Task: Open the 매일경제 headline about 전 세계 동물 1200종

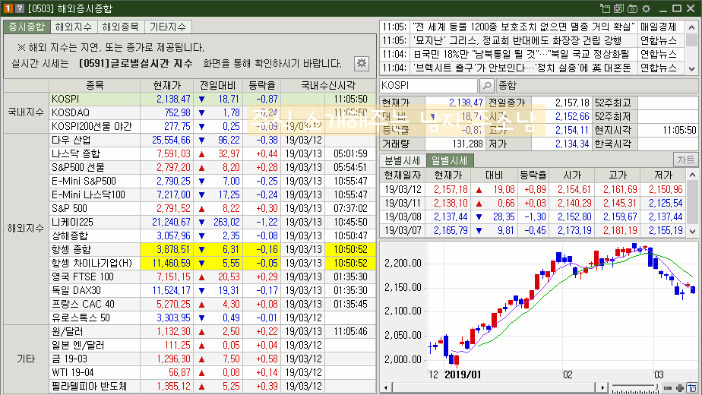Action: pyautogui.click(x=523, y=27)
